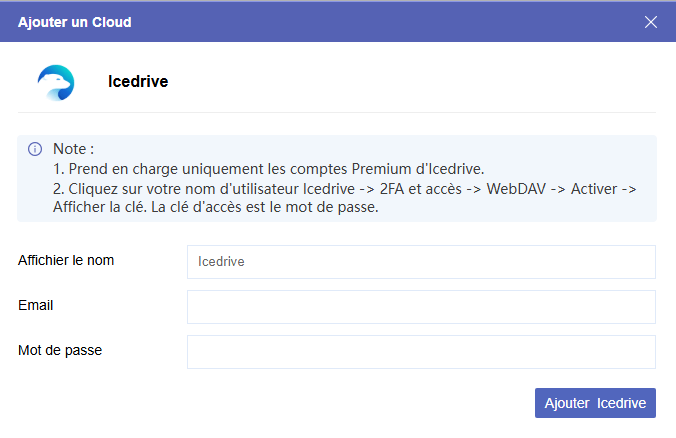676x438 pixels.
Task: Click the Afficher le nom label
Action: coord(66,260)
